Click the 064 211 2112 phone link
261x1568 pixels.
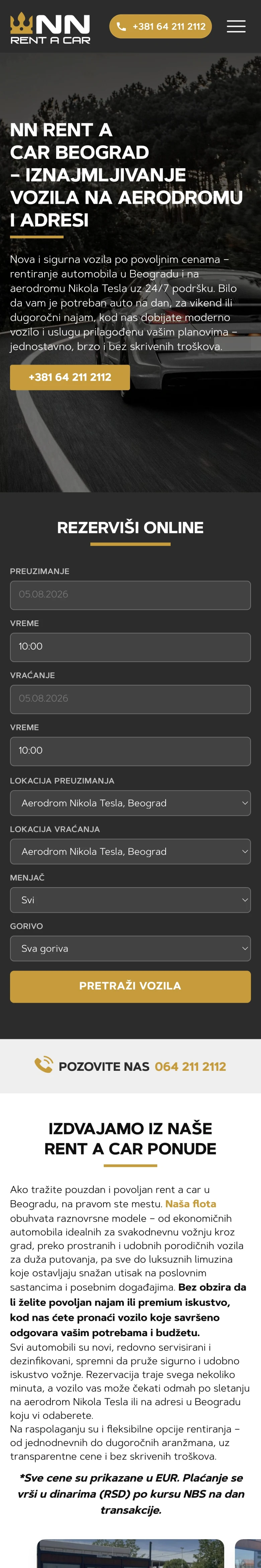click(190, 1066)
